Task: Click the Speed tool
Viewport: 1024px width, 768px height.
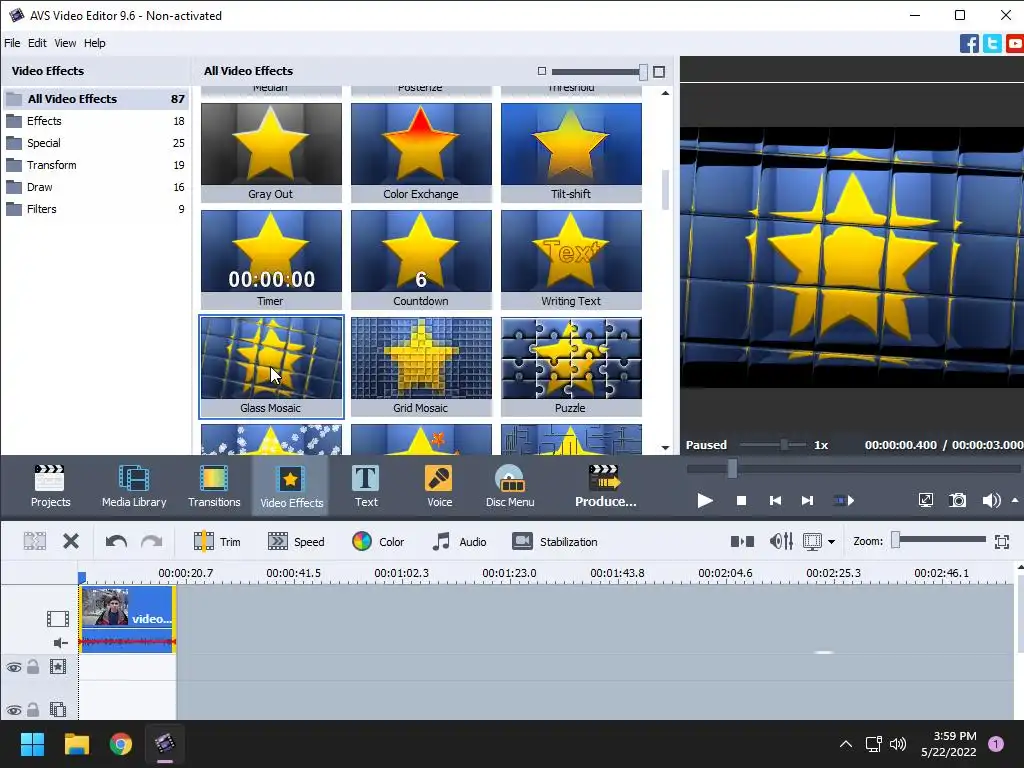Action: tap(296, 541)
